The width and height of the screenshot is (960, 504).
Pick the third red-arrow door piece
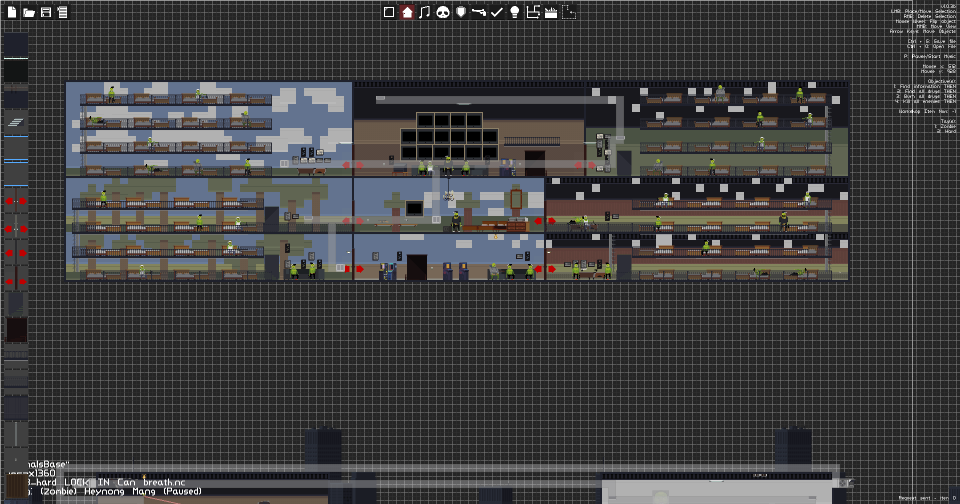click(x=16, y=253)
